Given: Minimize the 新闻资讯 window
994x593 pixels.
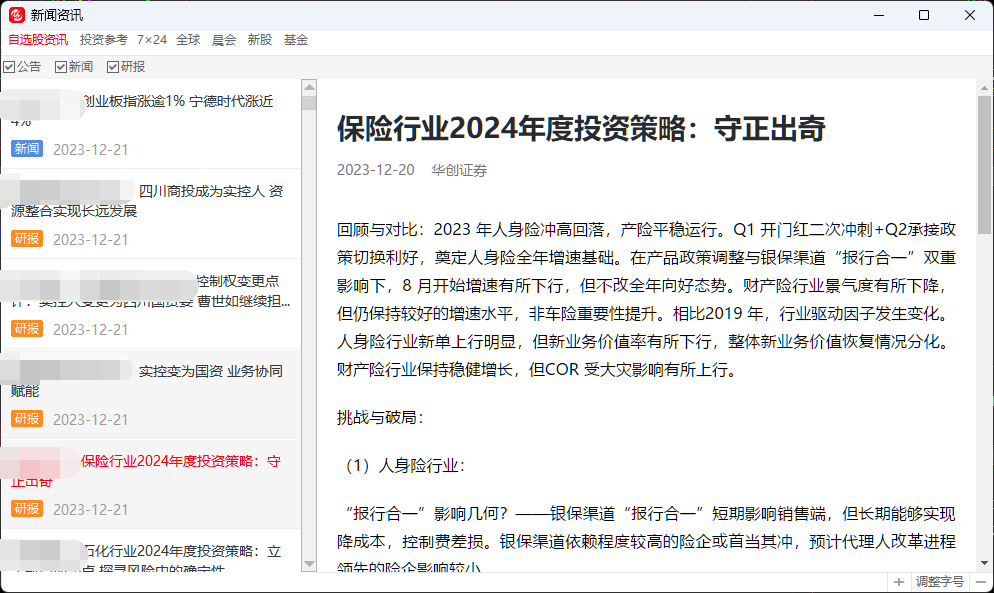Looking at the screenshot, I should point(877,15).
